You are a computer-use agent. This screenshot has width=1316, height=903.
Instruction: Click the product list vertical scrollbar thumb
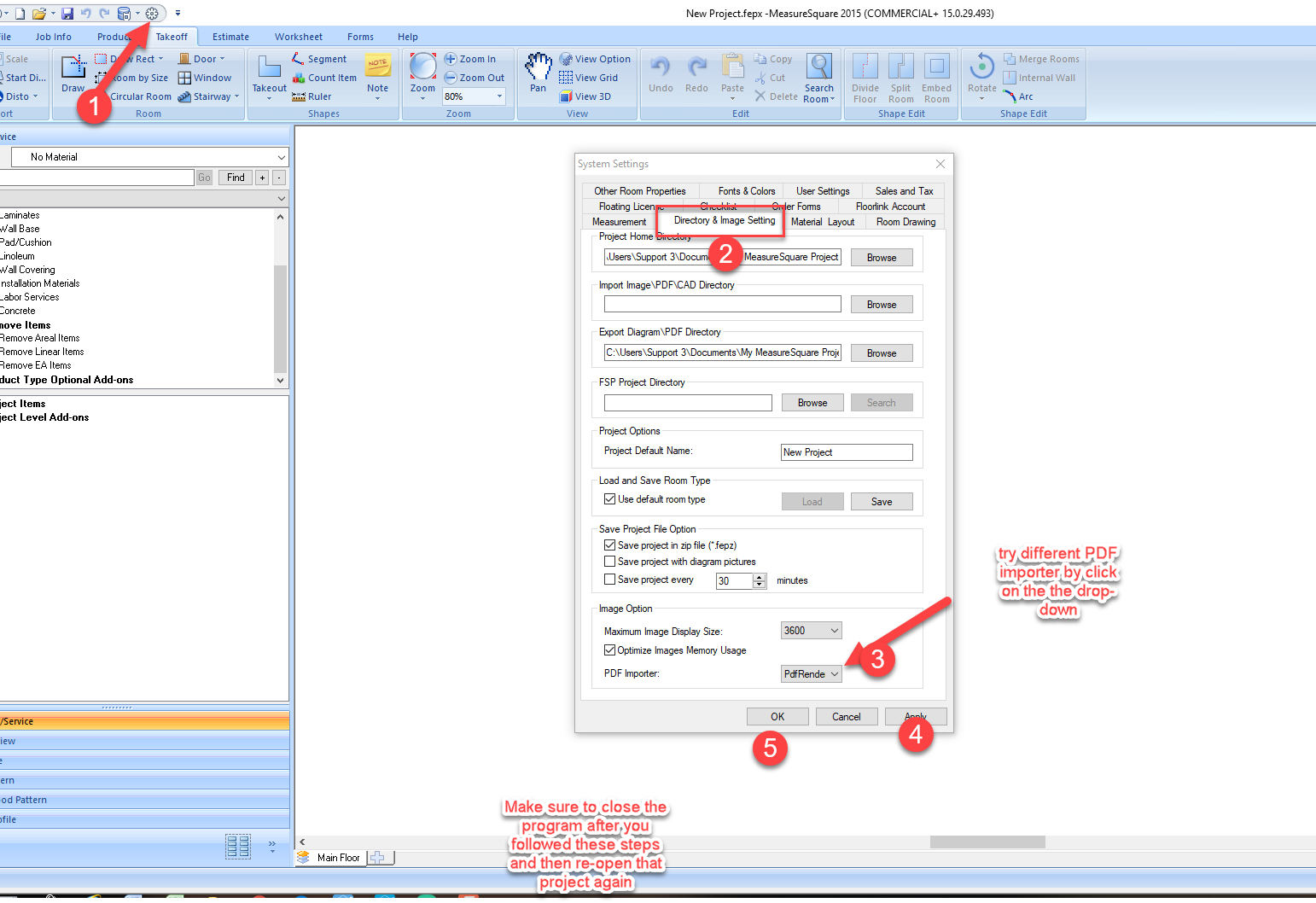[x=281, y=318]
